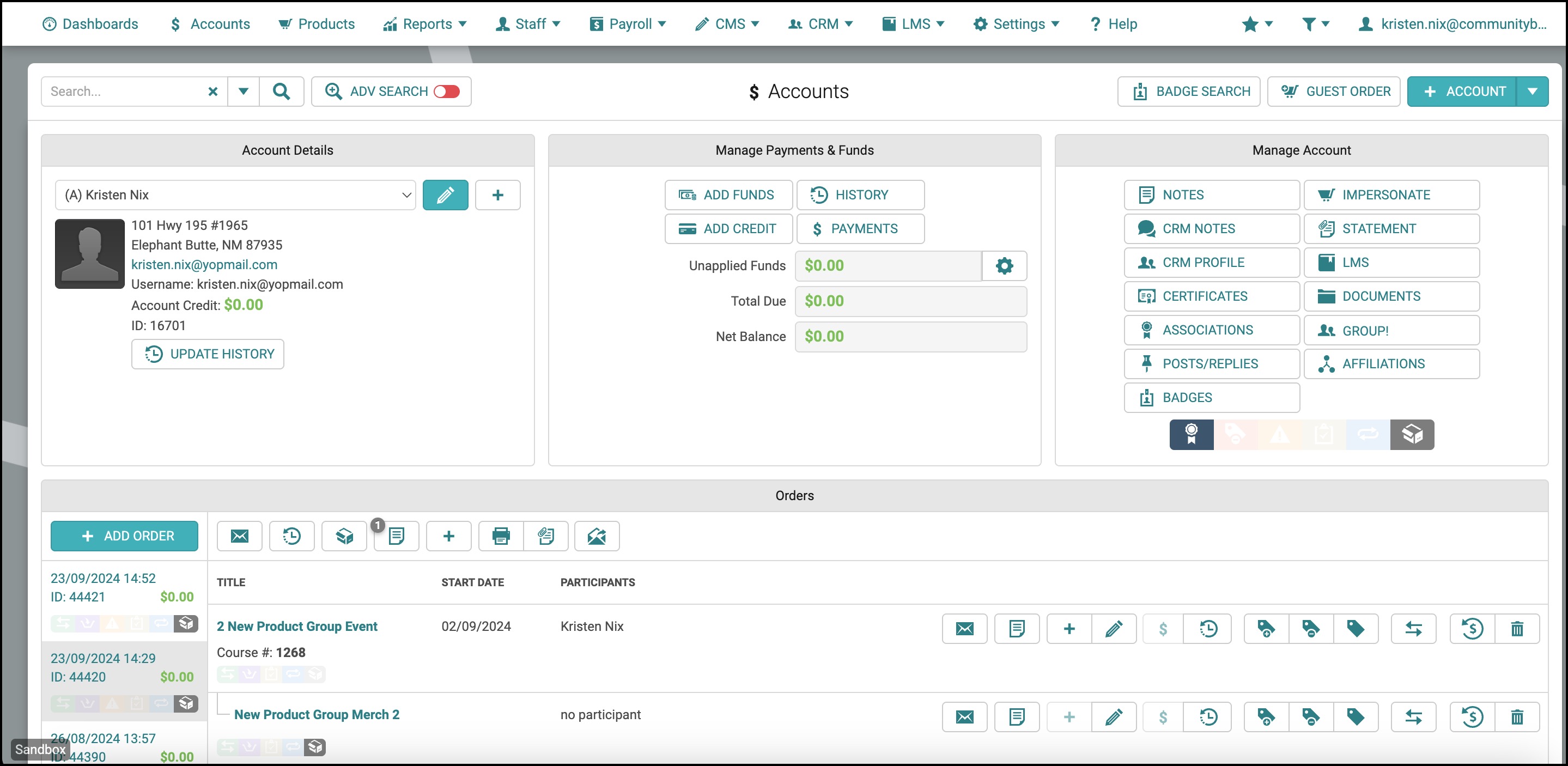Open the kristen.nix@yopmail.com email link
Screen dimensions: 1568x766
pyautogui.click(x=204, y=264)
